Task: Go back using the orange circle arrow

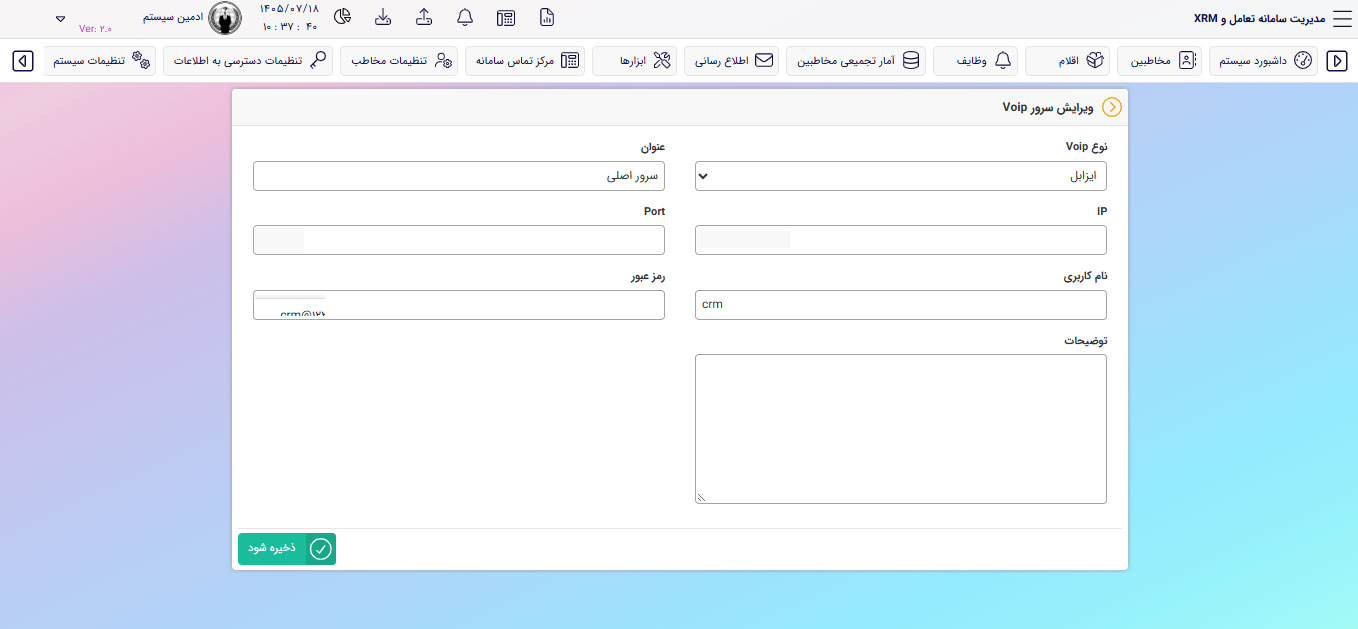Action: [x=1111, y=107]
